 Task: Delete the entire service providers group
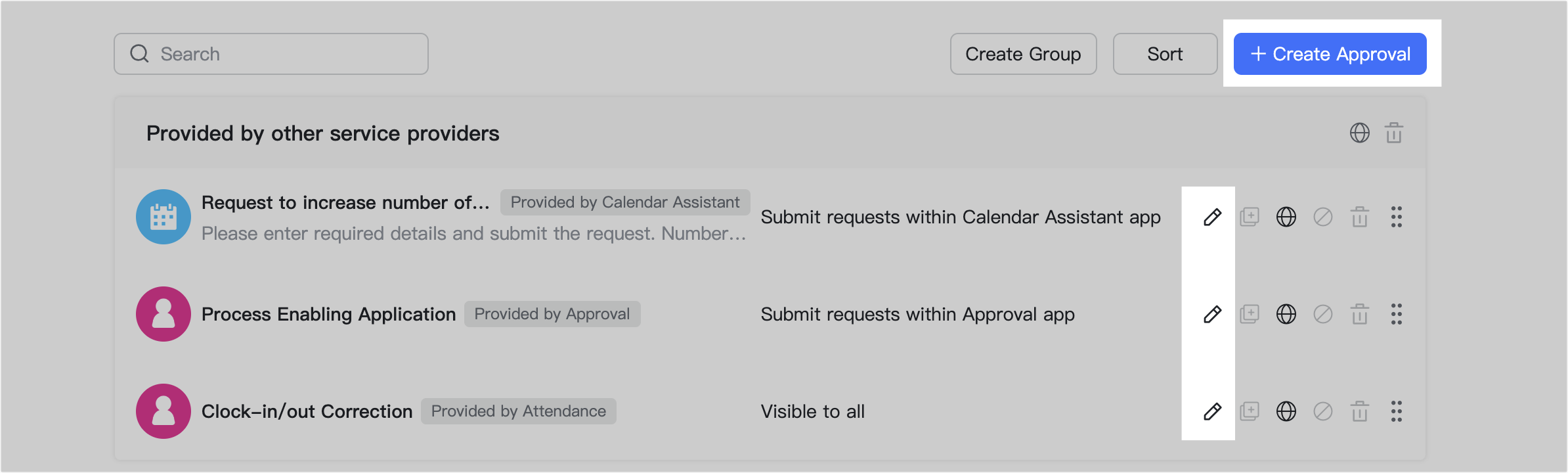(x=1395, y=133)
